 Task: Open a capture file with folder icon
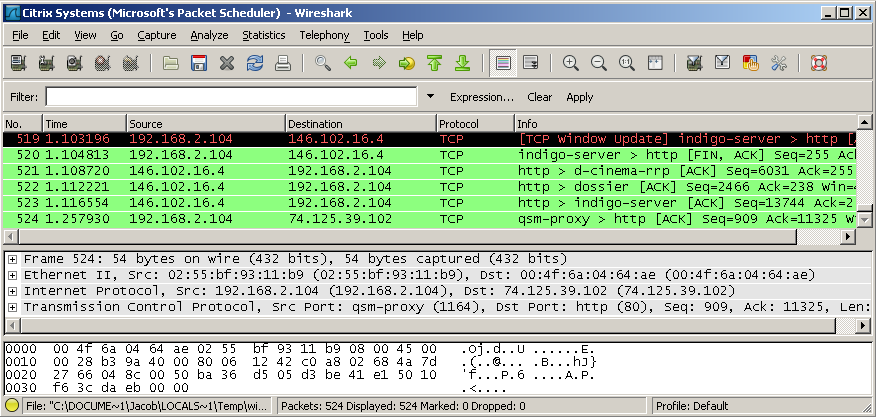[171, 63]
